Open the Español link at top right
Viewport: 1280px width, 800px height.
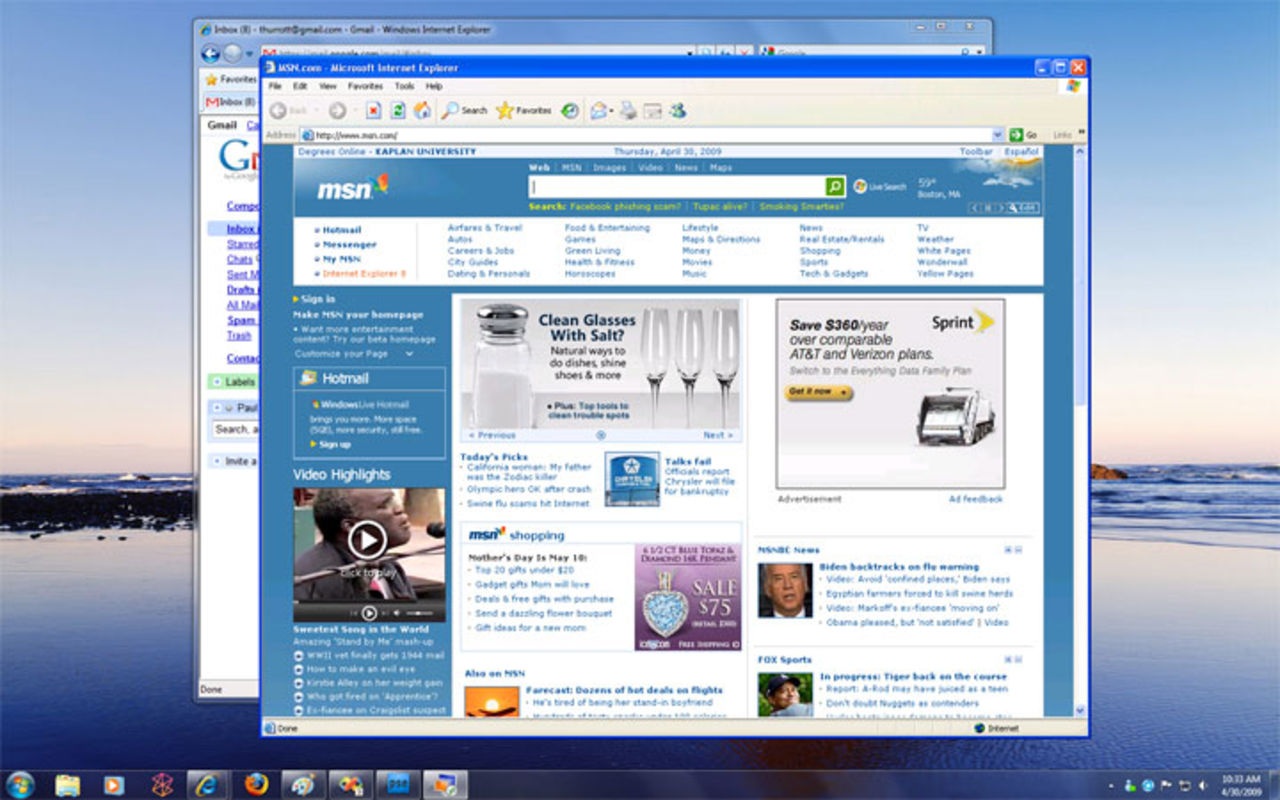point(1021,152)
